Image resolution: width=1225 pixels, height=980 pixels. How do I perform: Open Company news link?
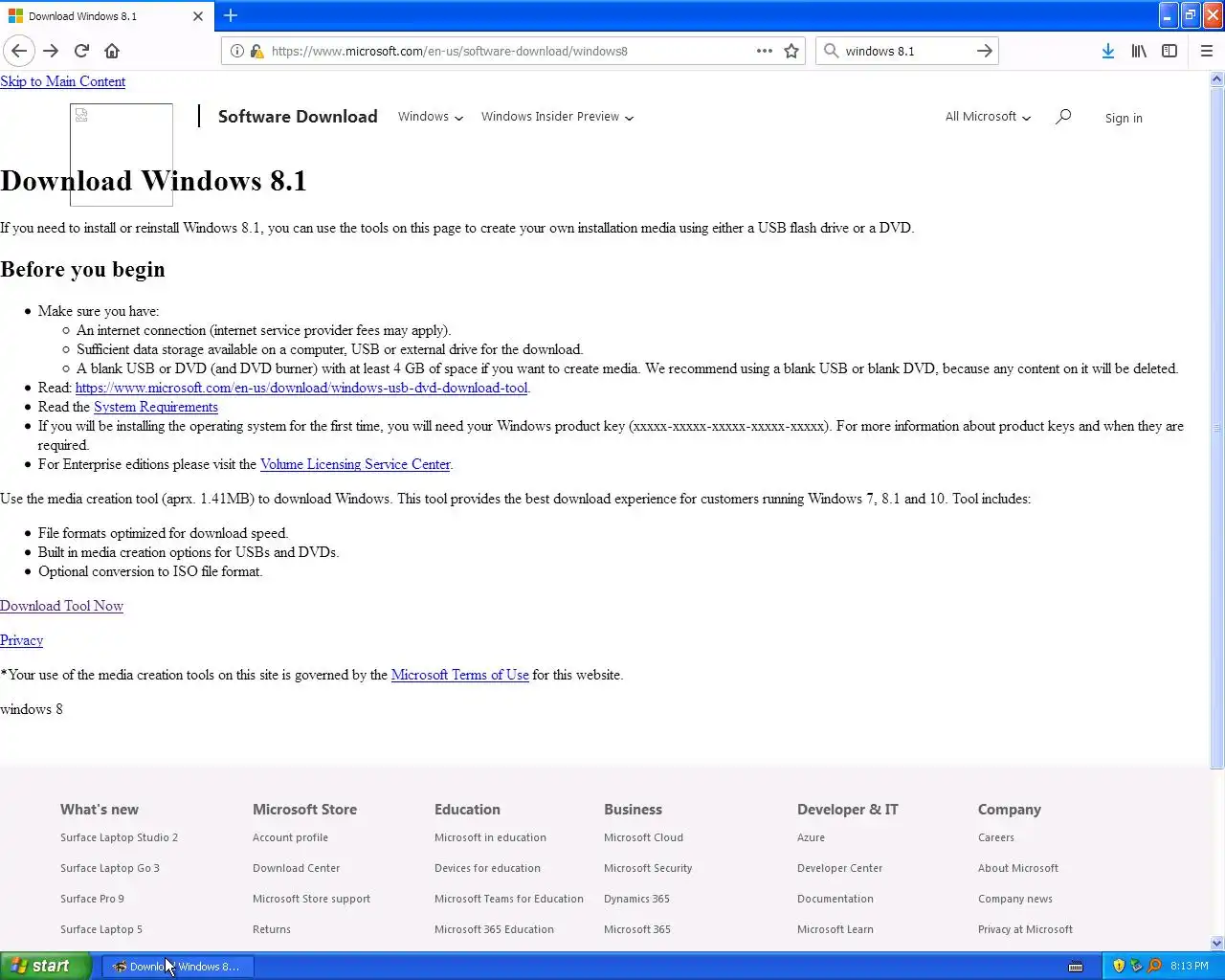pos(1015,899)
